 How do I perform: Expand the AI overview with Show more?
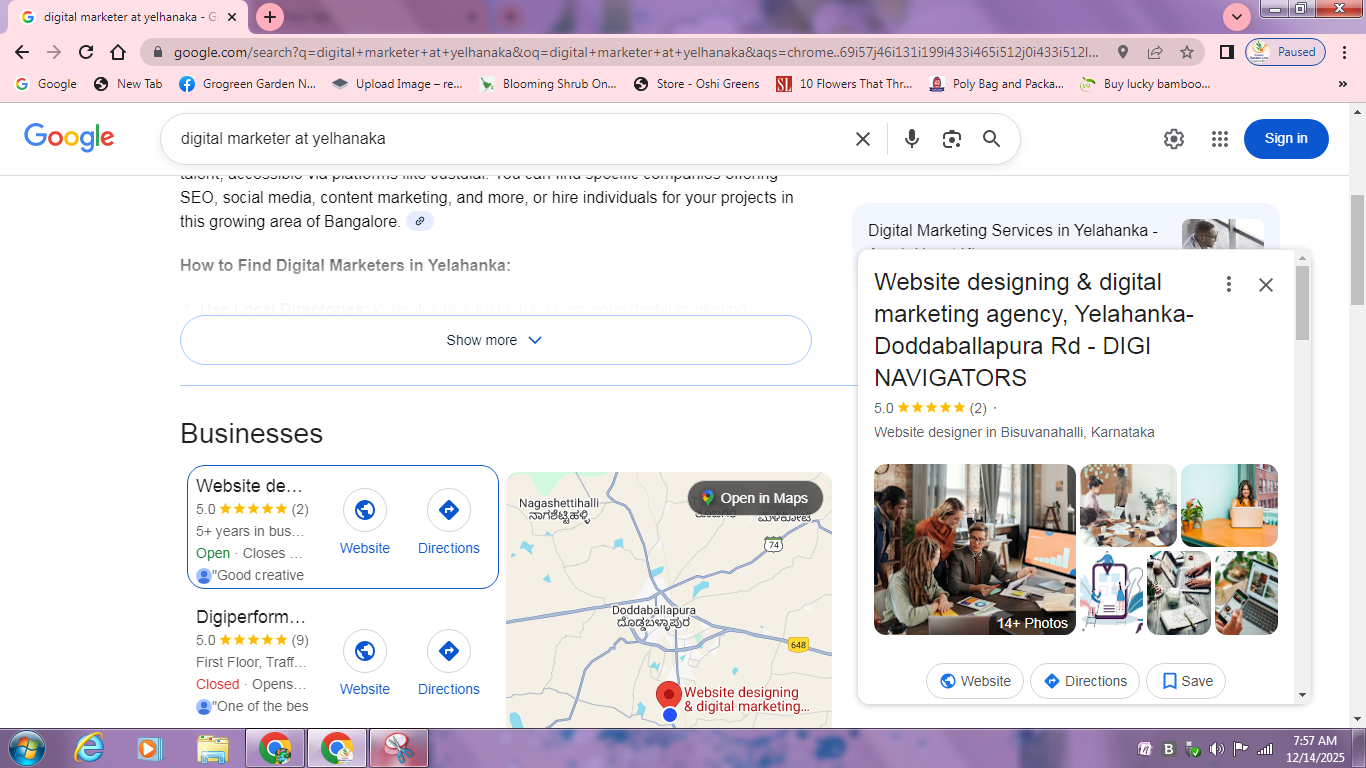(495, 340)
